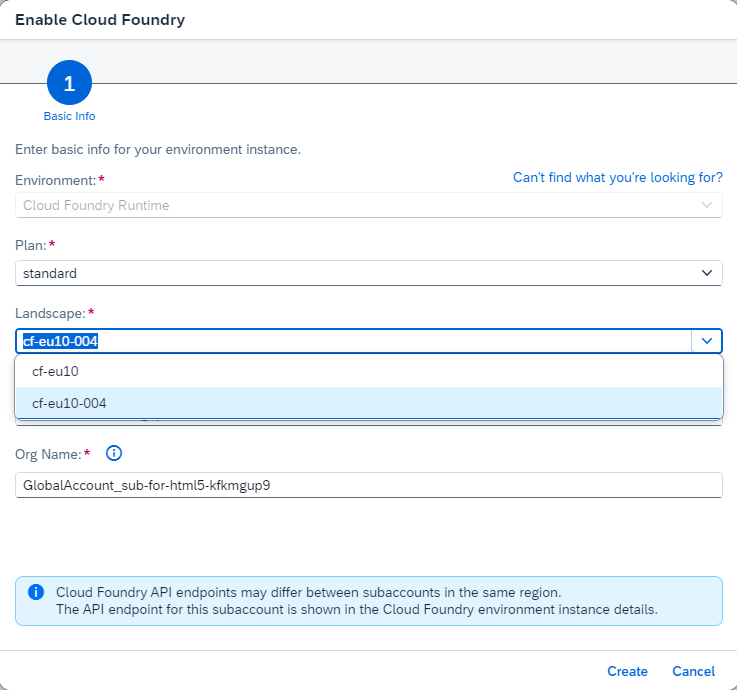This screenshot has height=690, width=737.
Task: Click the Landscape text field
Action: click(353, 341)
